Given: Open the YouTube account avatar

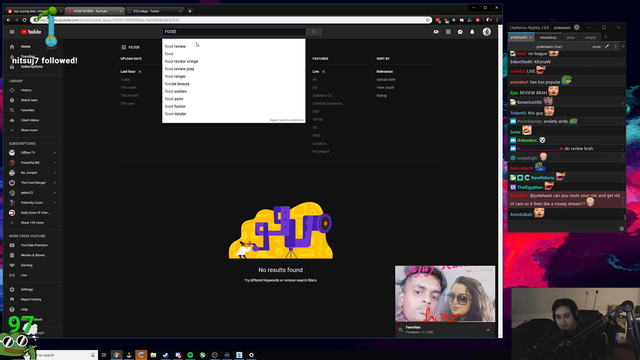Looking at the screenshot, I should pos(487,32).
